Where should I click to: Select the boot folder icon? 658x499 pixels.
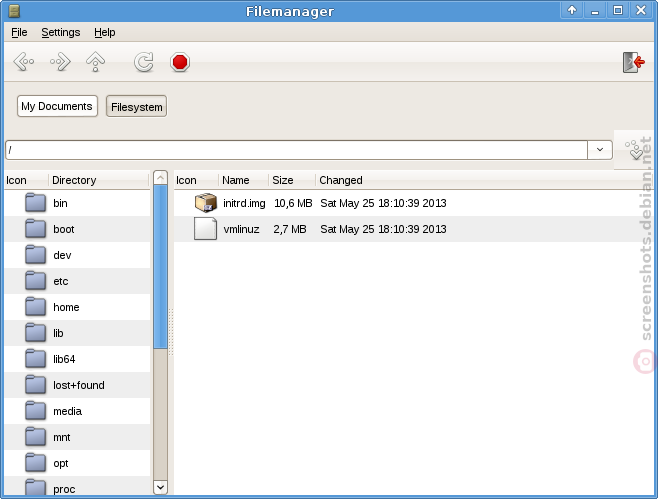tap(35, 229)
